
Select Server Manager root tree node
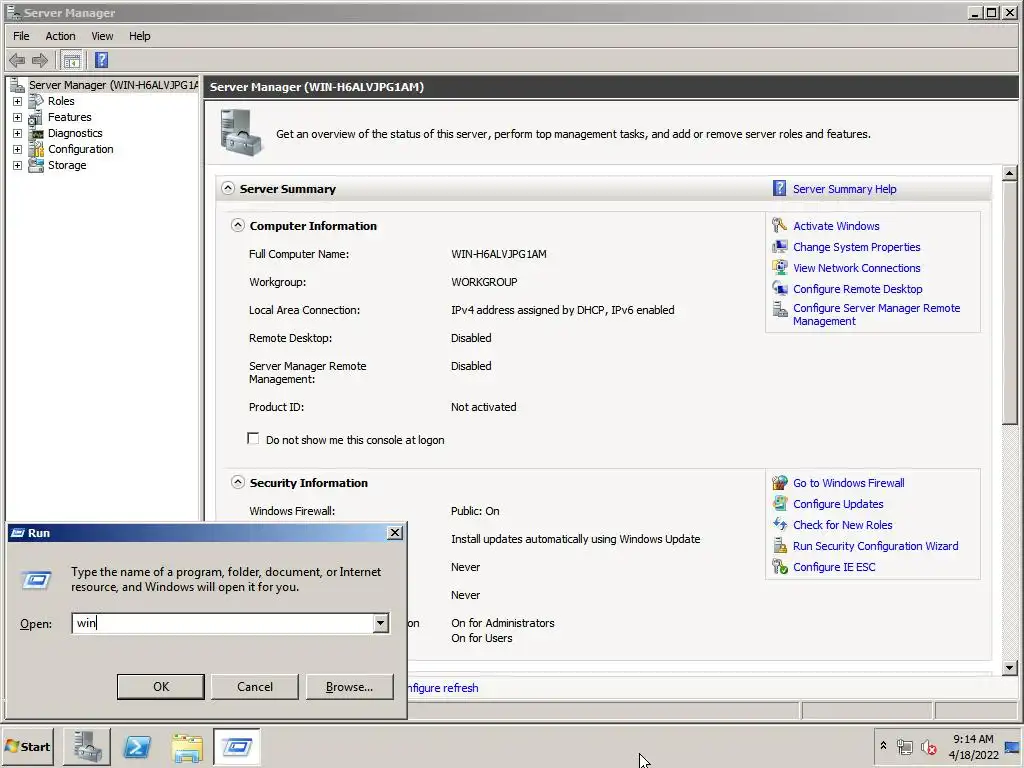pyautogui.click(x=112, y=85)
